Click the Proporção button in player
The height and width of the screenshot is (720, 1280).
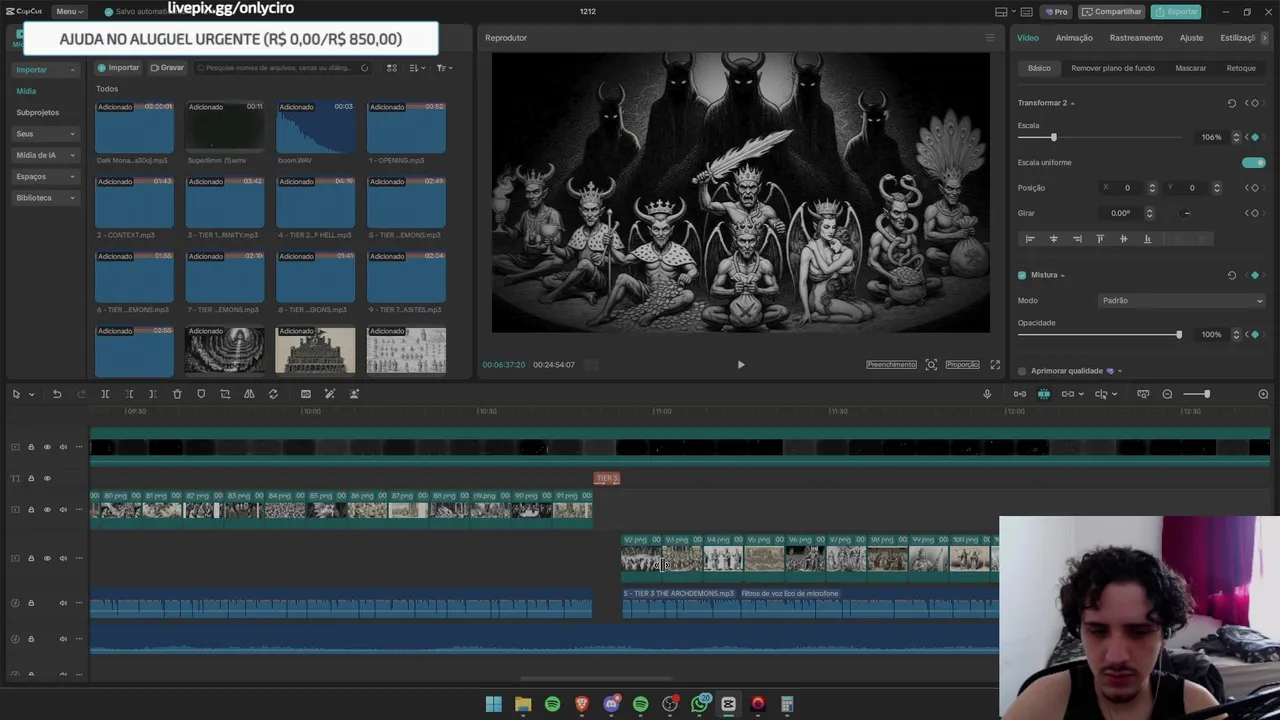pos(962,365)
